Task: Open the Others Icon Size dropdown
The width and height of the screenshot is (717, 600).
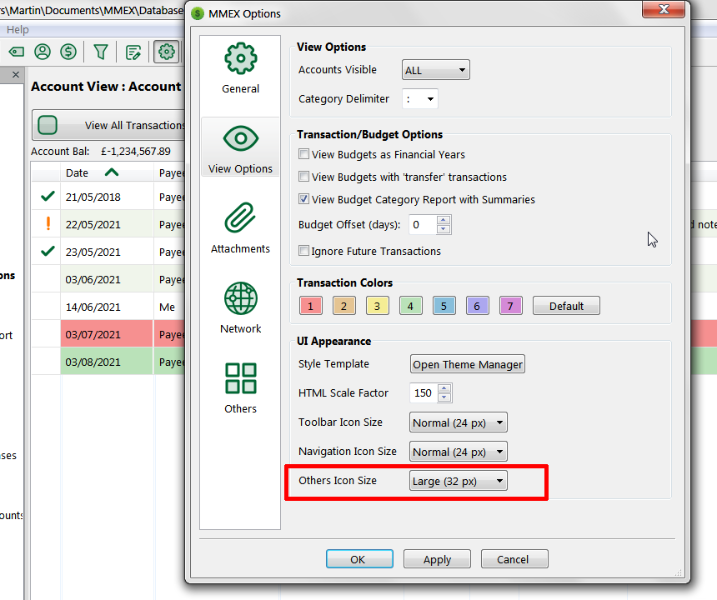Action: click(x=458, y=481)
